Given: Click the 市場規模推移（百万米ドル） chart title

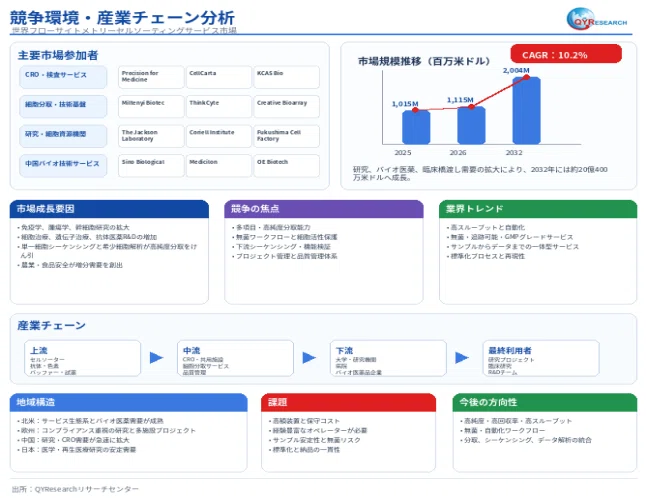Looking at the screenshot, I should point(424,61).
